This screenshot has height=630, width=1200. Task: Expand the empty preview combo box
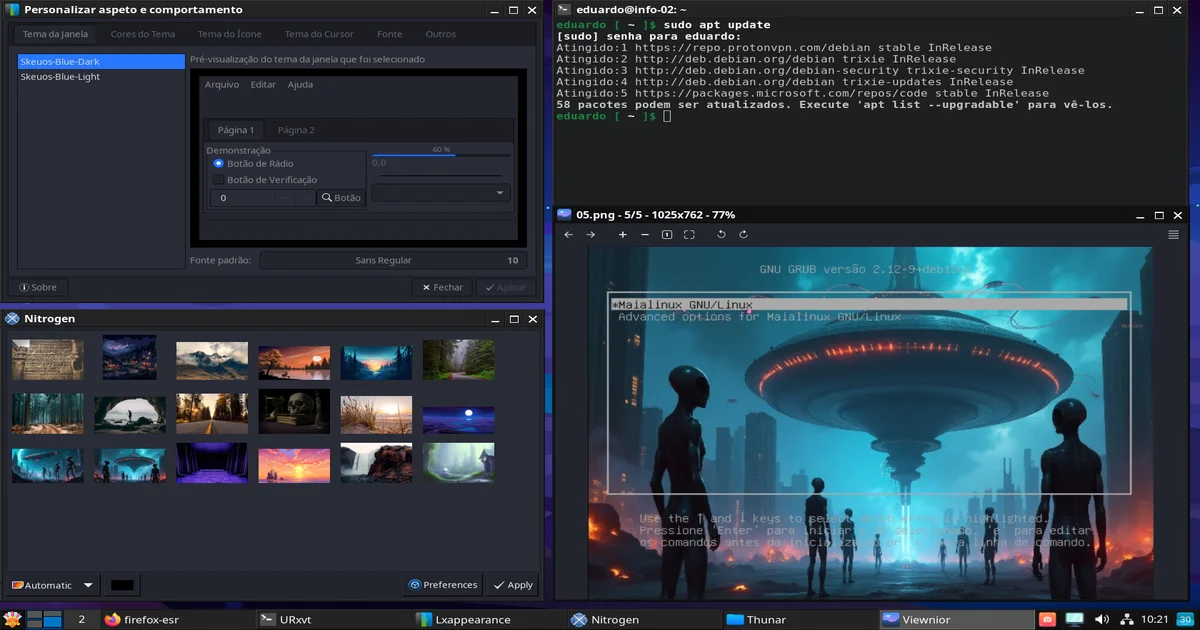tap(440, 193)
